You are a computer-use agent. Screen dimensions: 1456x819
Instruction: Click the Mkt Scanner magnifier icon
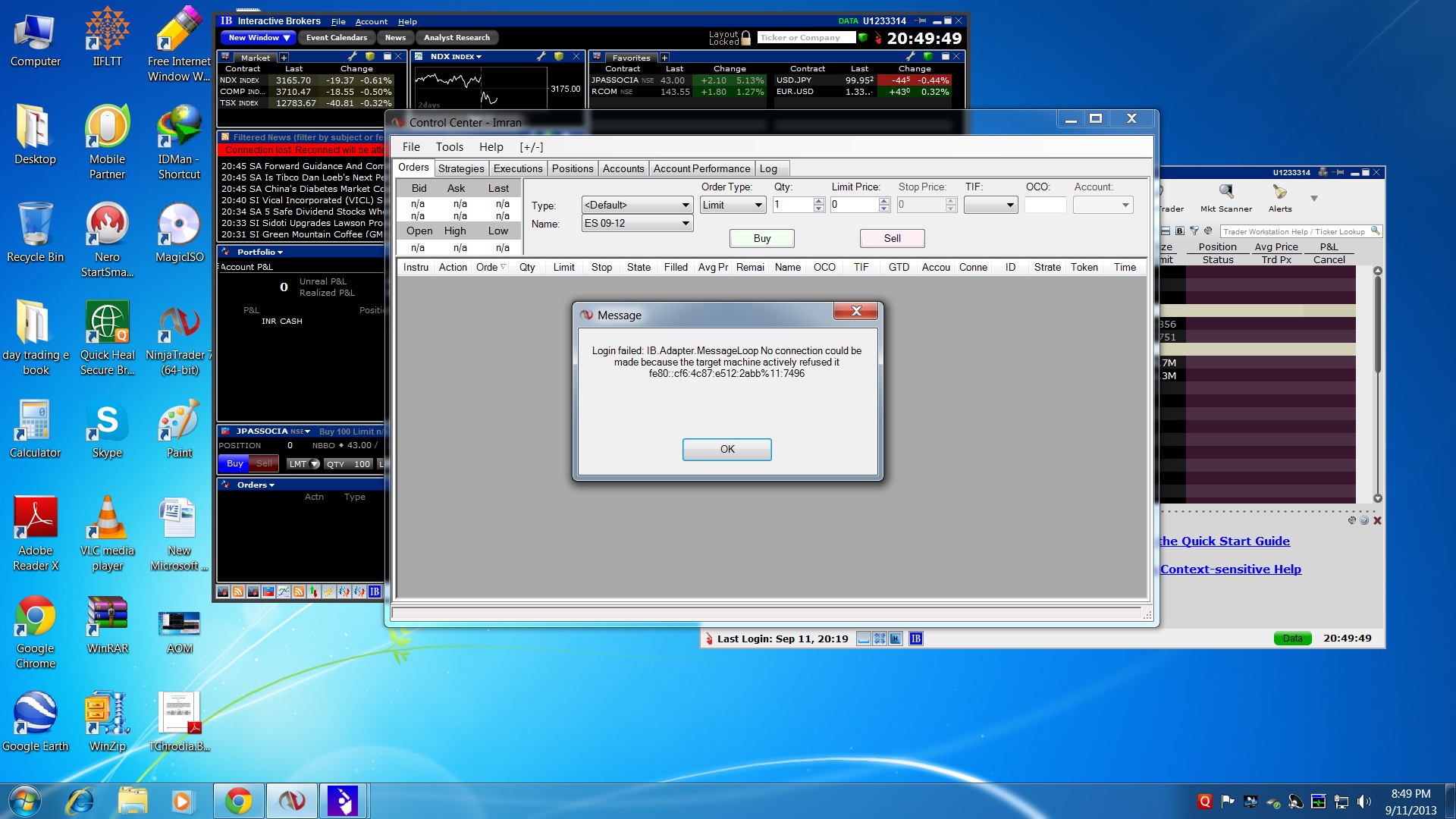[x=1225, y=192]
